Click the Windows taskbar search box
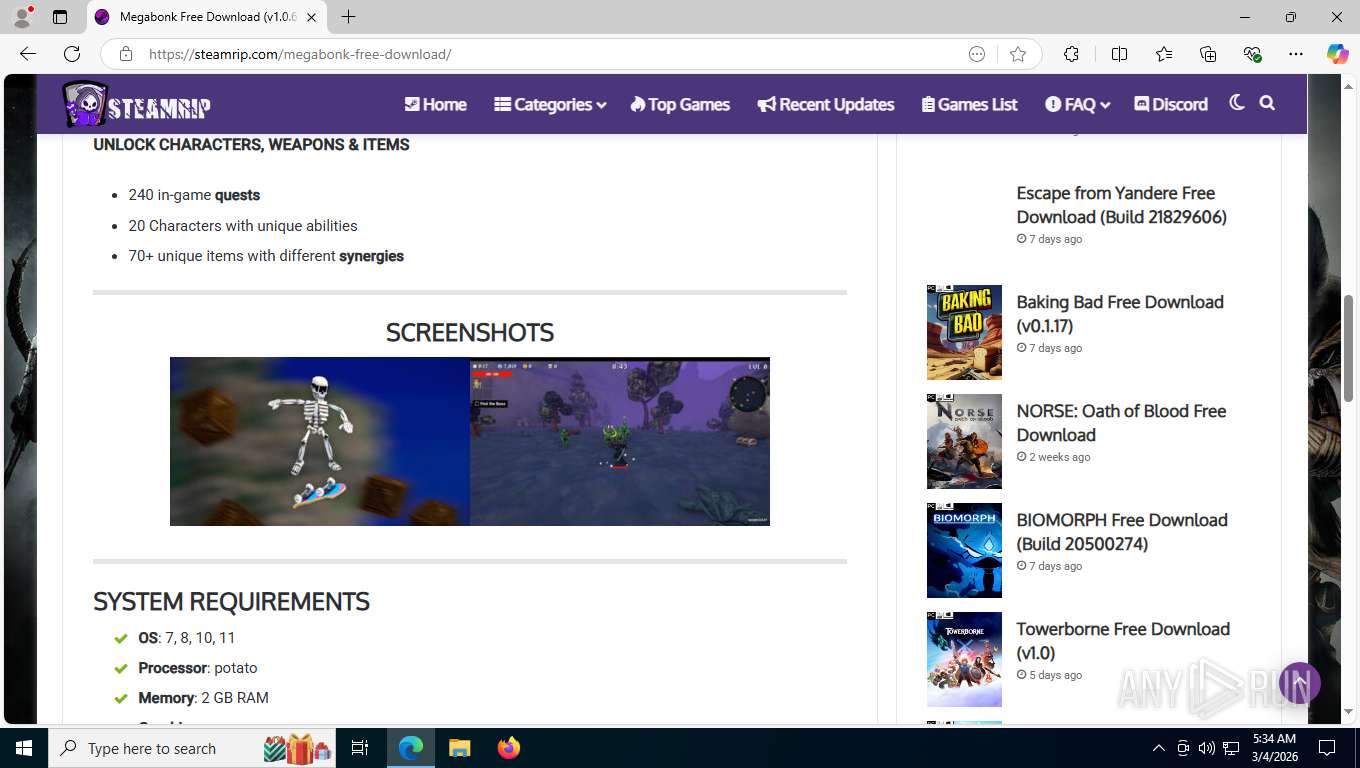The image size is (1360, 768). tap(192, 748)
